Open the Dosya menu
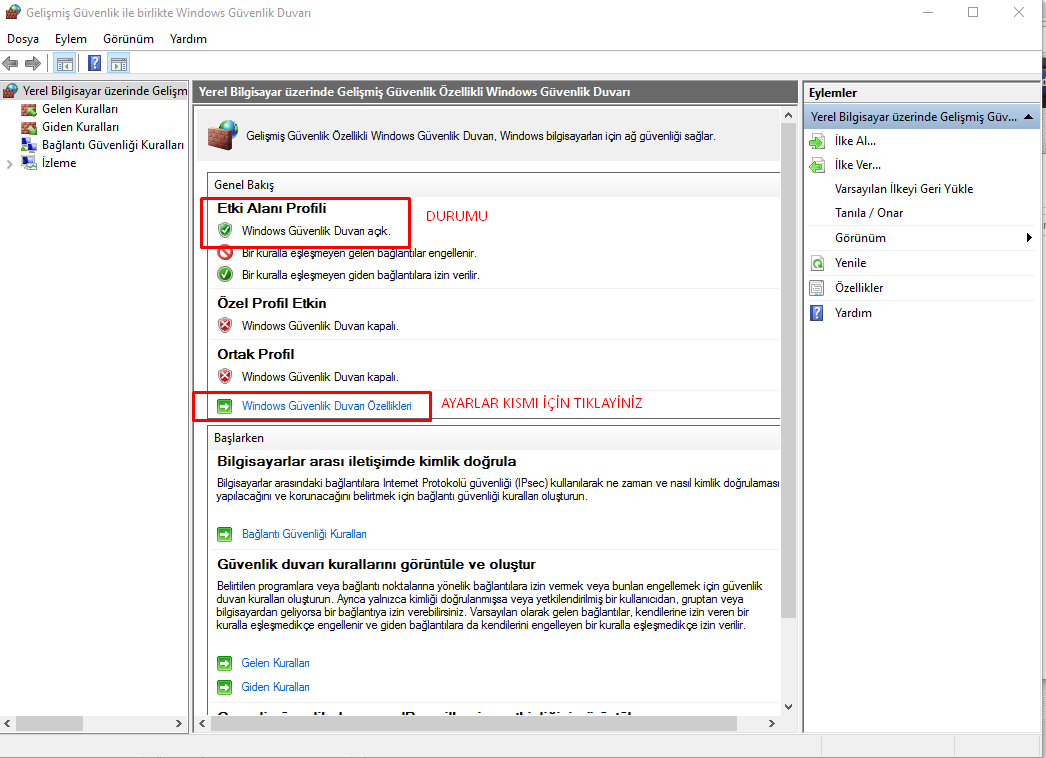This screenshot has width=1046, height=758. coord(23,39)
